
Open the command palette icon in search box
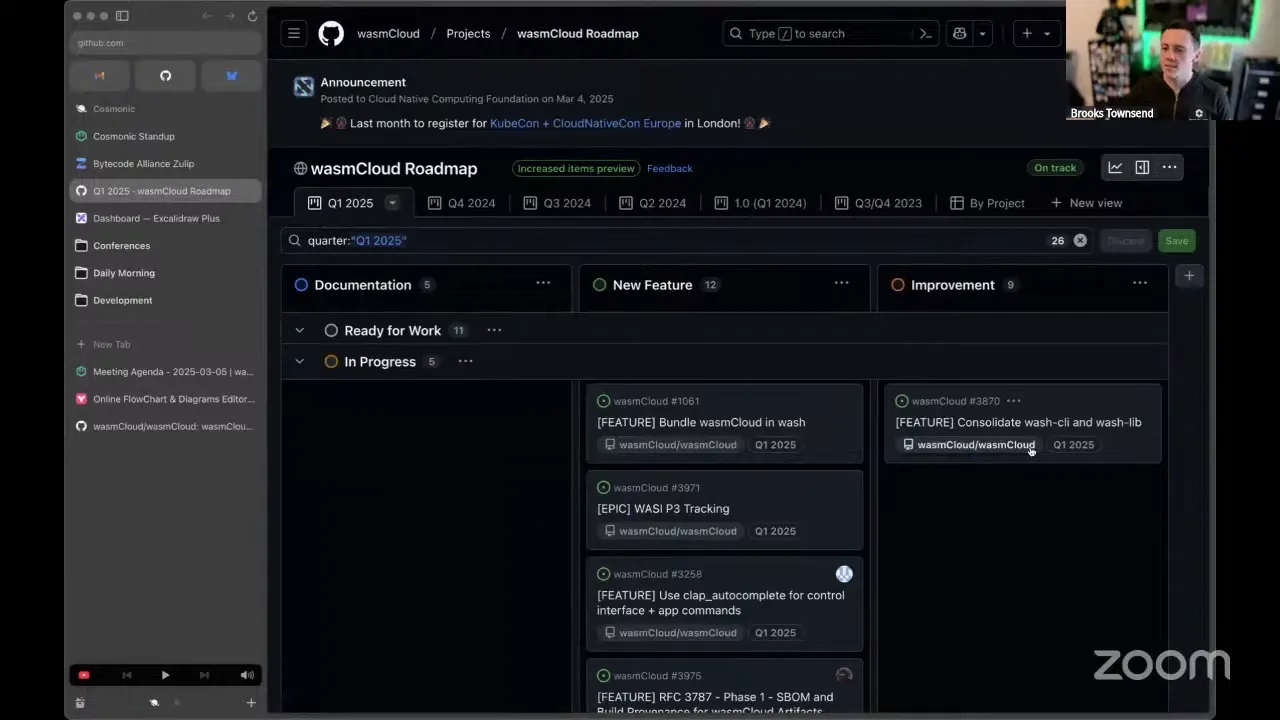(926, 33)
